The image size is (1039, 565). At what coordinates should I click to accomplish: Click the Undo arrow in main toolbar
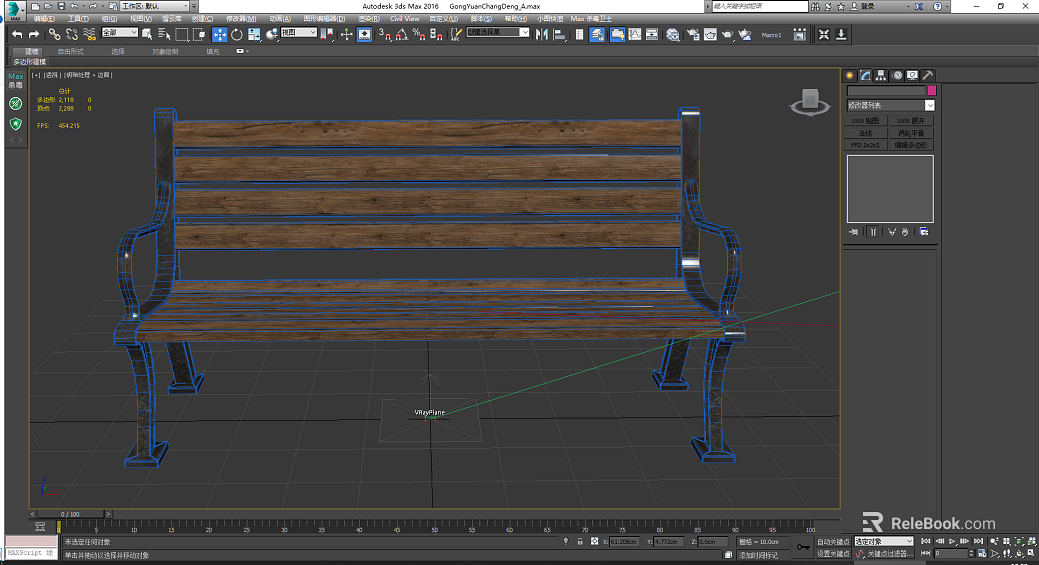pos(17,34)
